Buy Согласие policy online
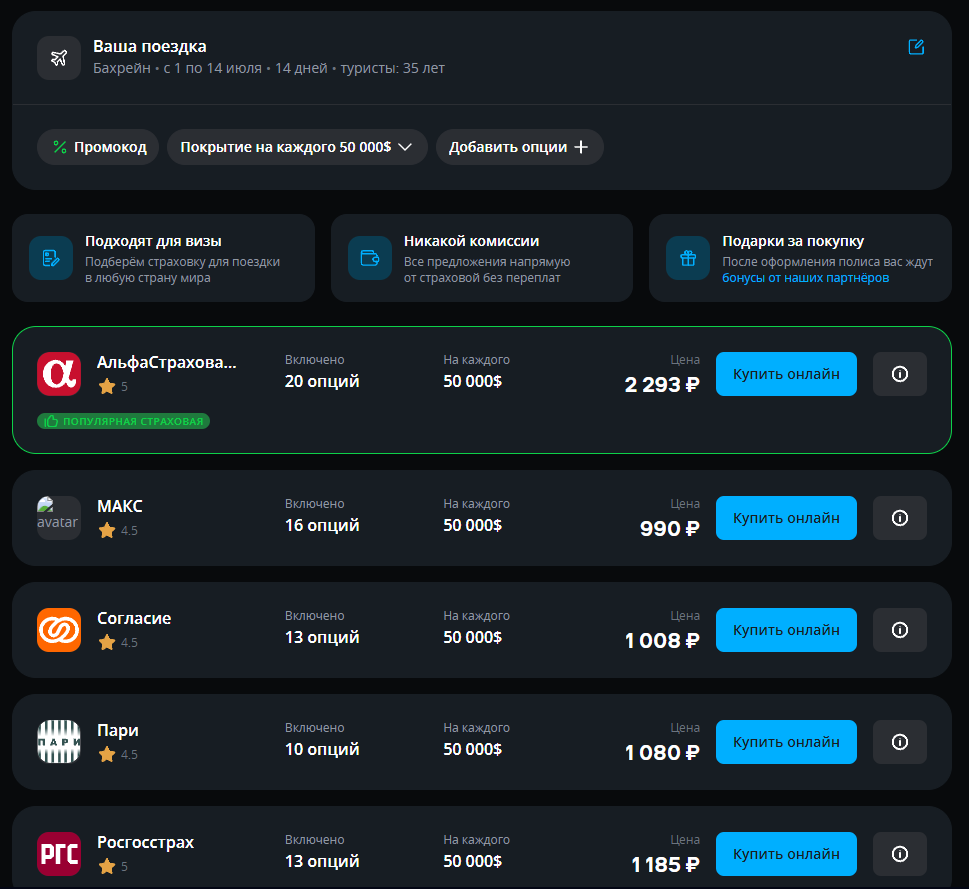This screenshot has height=889, width=969. [x=786, y=630]
